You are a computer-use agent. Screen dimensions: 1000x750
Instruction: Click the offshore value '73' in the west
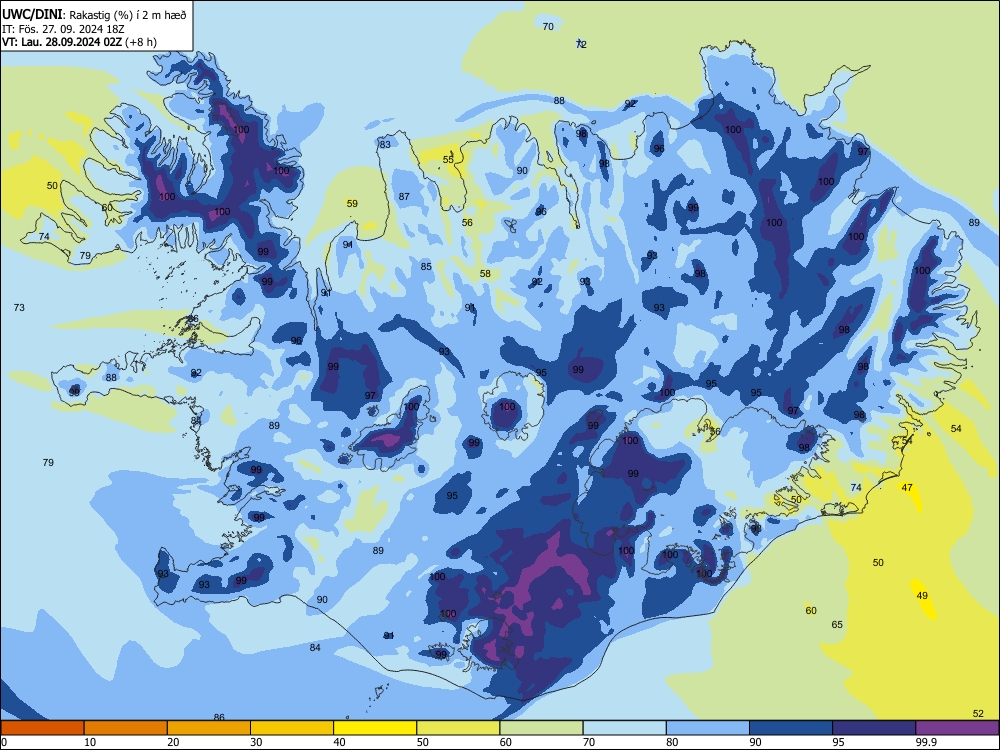(19, 307)
